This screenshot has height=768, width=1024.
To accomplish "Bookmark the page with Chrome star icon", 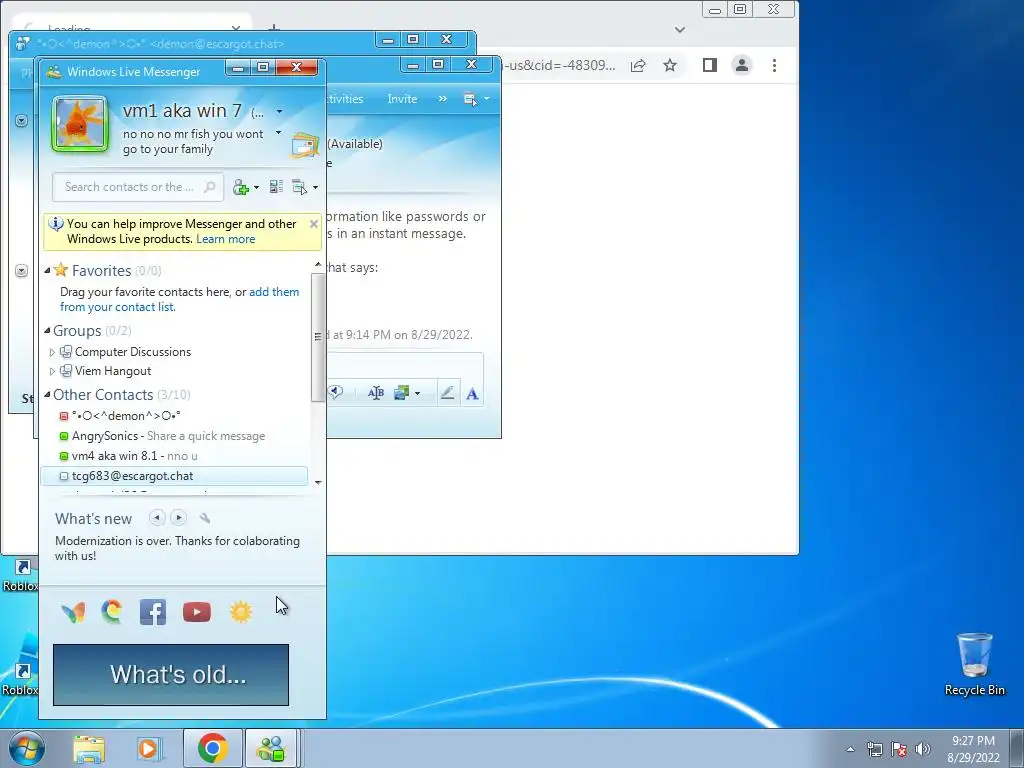I will (x=670, y=65).
